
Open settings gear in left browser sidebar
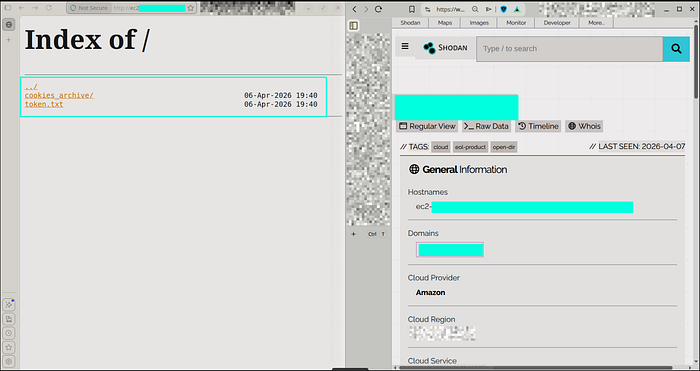click(x=9, y=362)
